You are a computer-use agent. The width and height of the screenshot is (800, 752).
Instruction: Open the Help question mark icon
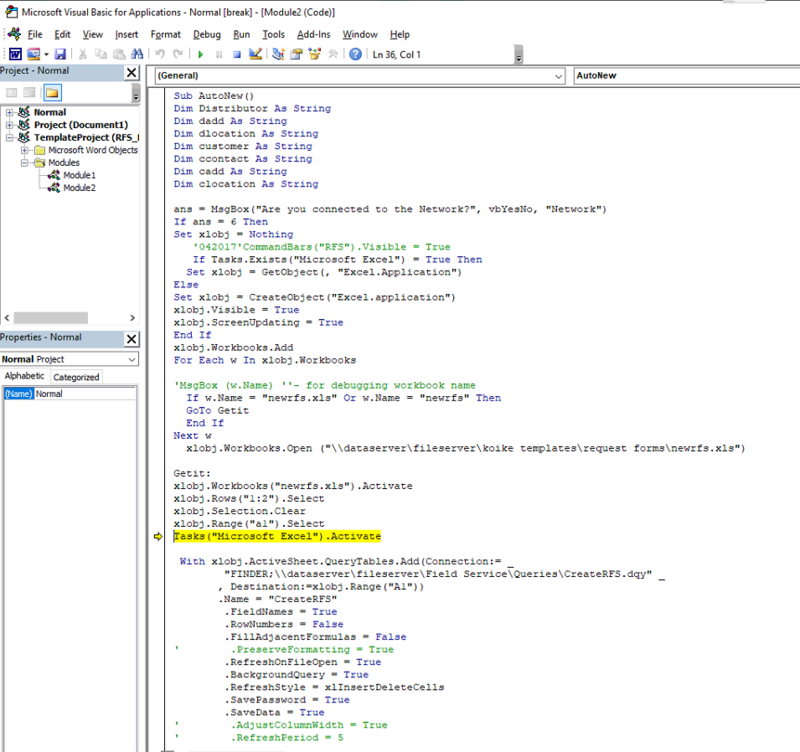[x=355, y=54]
